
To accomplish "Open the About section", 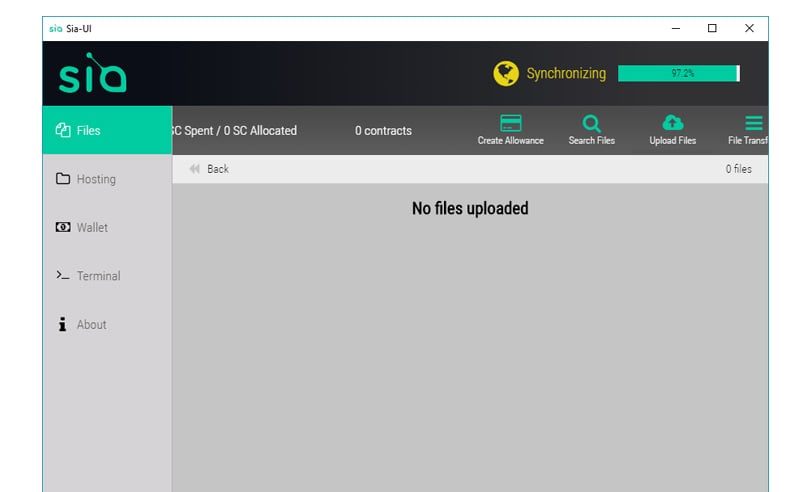I will coord(107,325).
